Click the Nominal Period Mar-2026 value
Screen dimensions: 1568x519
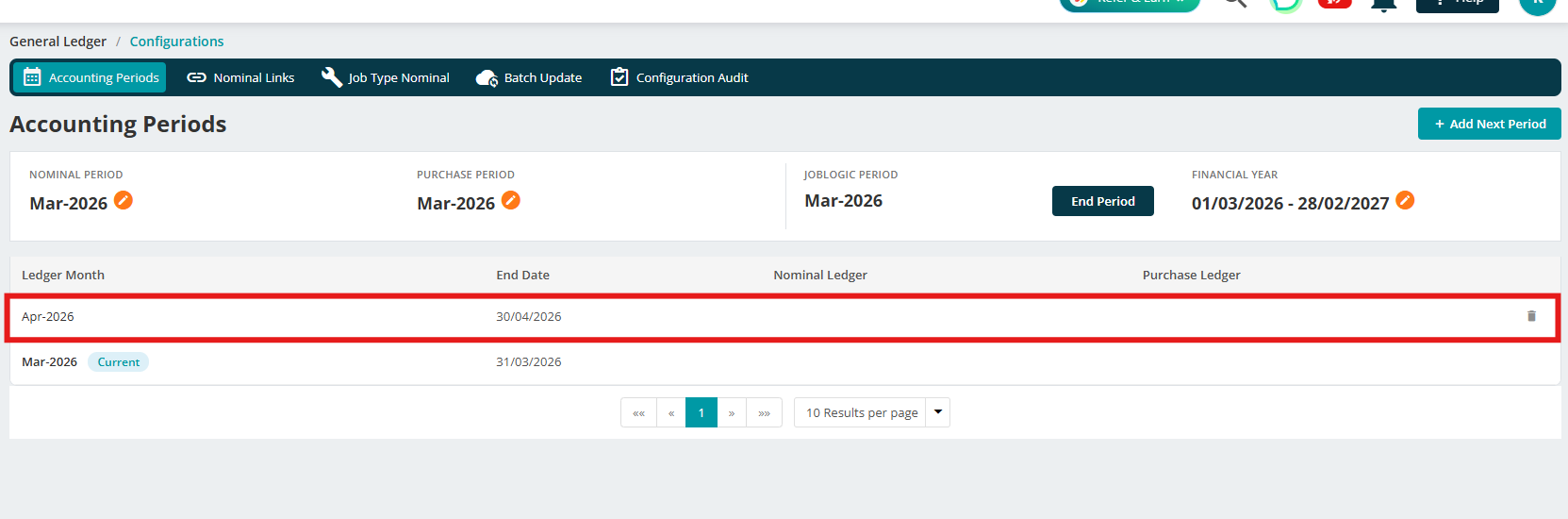pyautogui.click(x=69, y=203)
